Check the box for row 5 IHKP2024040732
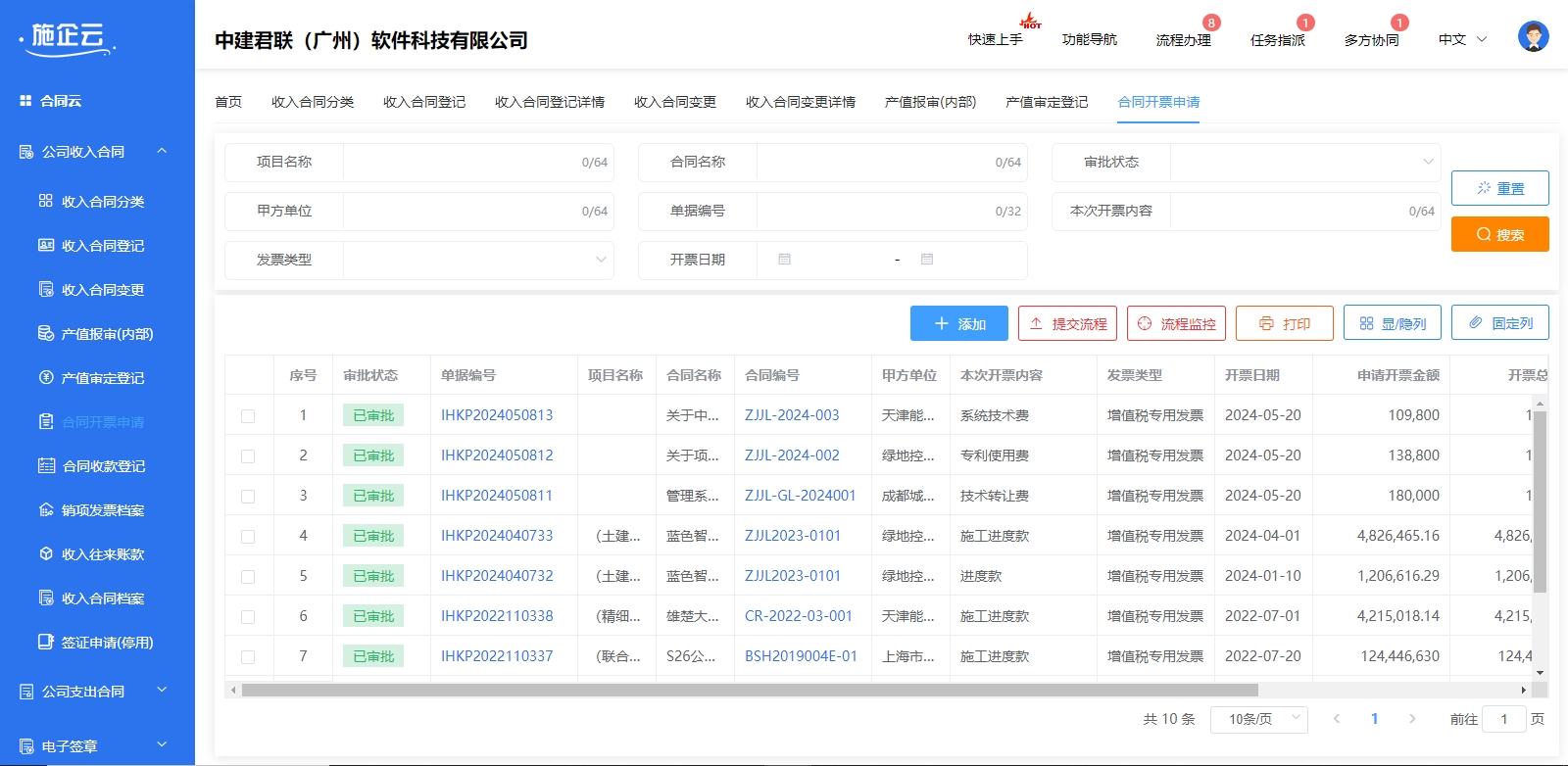1568x766 pixels. 248,577
